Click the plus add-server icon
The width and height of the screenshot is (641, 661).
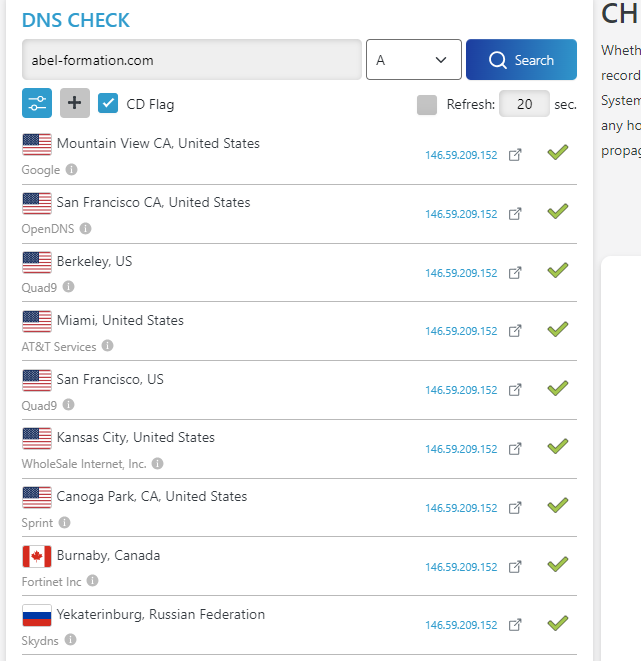tap(75, 103)
